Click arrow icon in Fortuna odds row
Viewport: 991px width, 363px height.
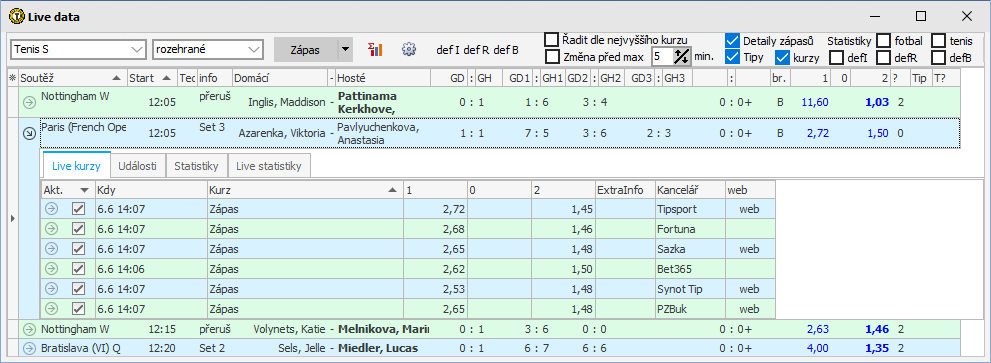pyautogui.click(x=51, y=228)
